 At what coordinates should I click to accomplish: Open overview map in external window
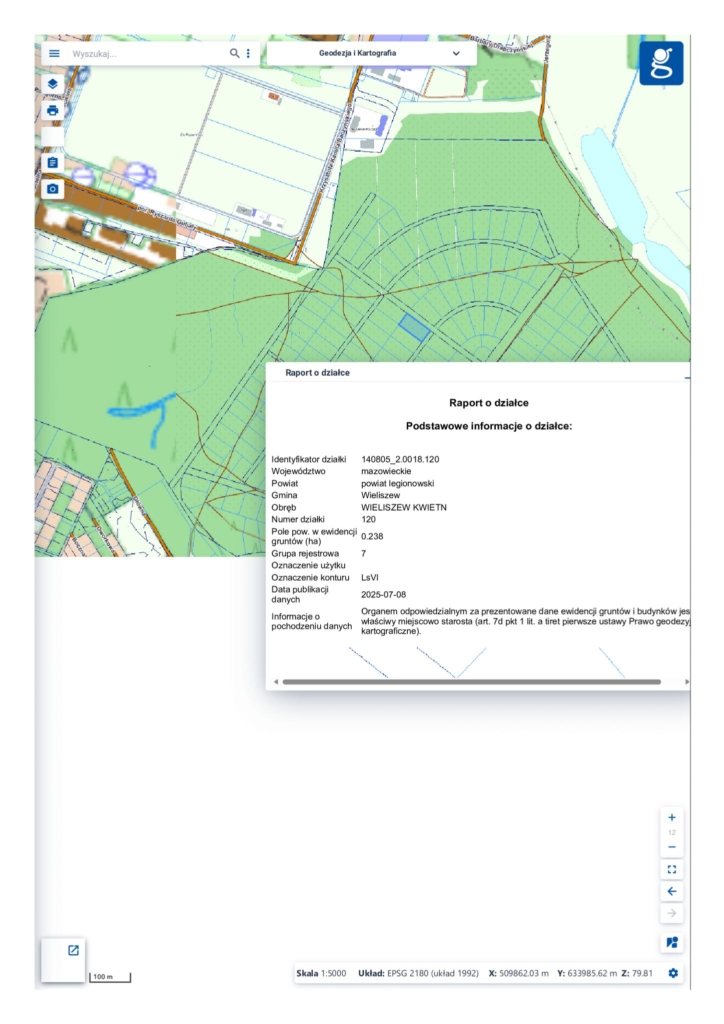pyautogui.click(x=73, y=950)
